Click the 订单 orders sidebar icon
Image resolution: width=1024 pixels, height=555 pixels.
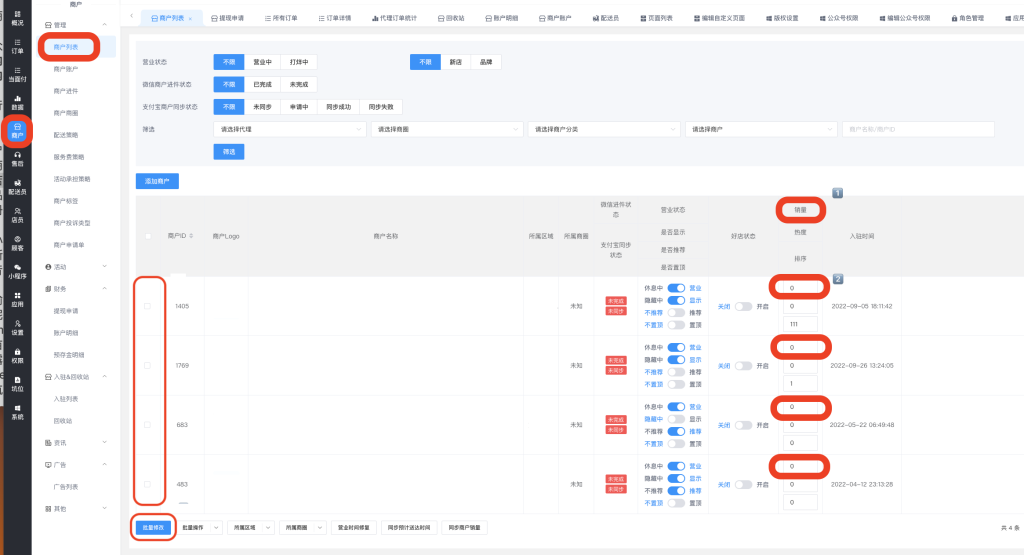17,45
